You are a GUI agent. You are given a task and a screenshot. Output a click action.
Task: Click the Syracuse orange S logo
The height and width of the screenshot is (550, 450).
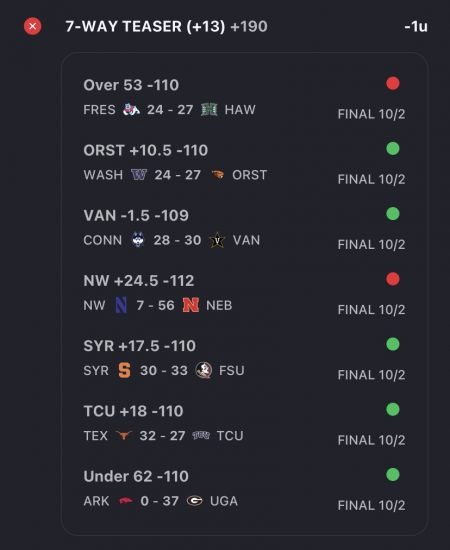125,370
